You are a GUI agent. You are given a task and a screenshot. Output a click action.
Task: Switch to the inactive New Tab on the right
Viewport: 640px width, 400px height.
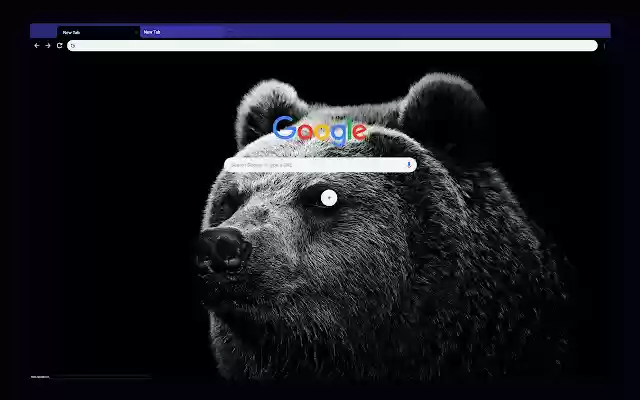click(182, 32)
